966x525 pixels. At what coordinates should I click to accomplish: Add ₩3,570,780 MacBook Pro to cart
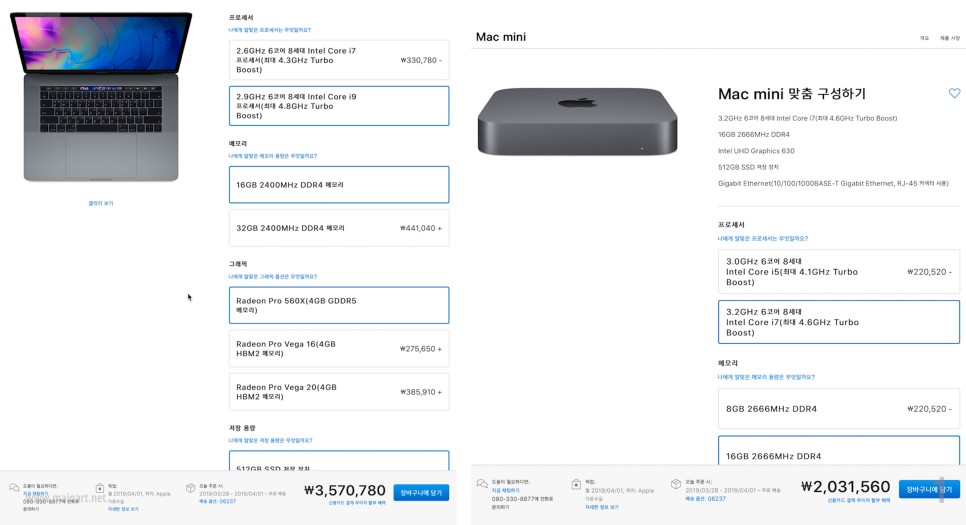click(421, 492)
